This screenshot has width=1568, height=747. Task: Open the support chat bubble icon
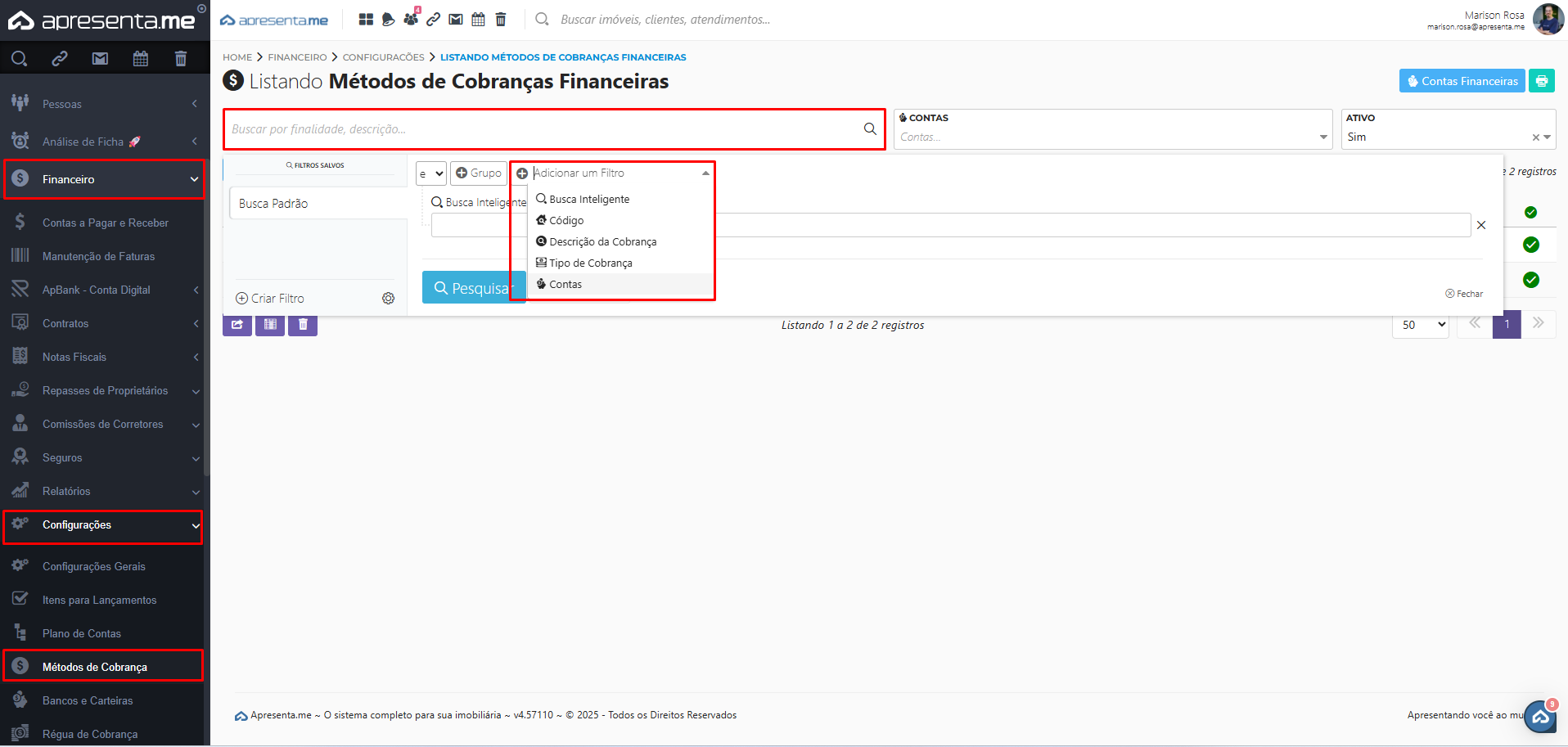[x=1540, y=718]
